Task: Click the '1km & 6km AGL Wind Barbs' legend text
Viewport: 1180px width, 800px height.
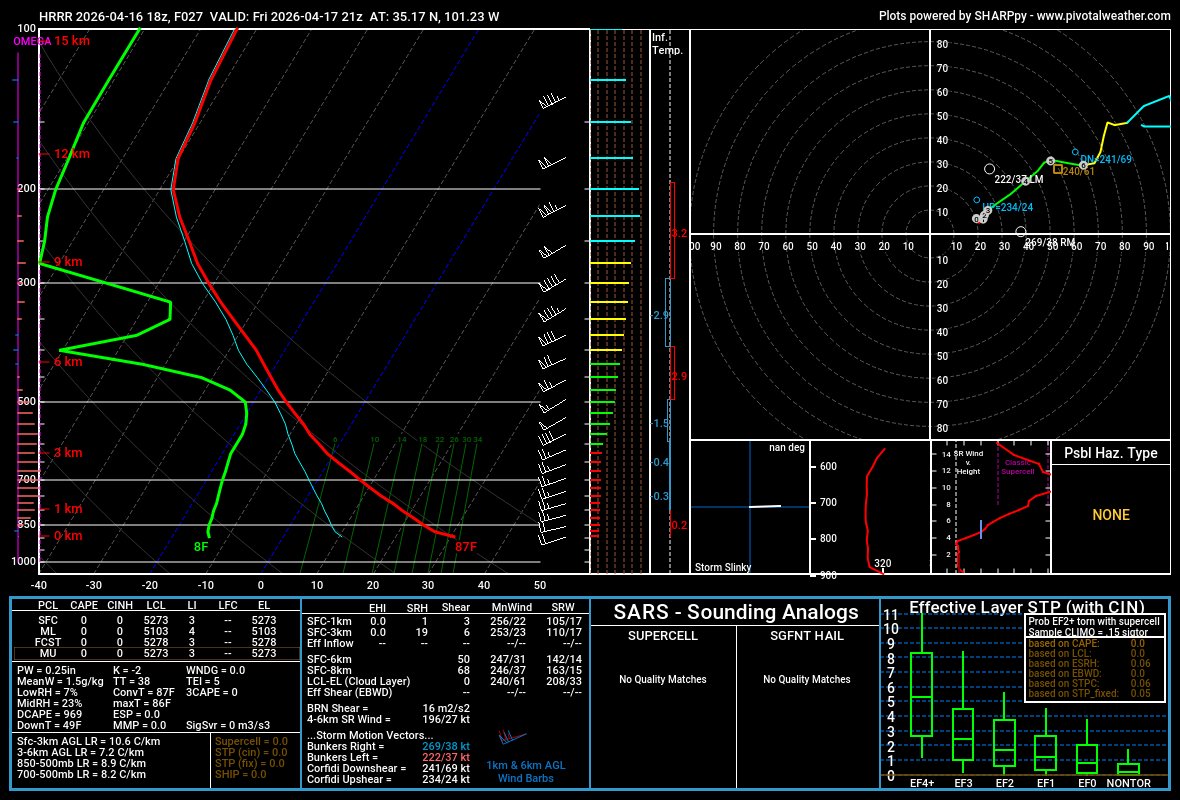Action: tap(525, 771)
